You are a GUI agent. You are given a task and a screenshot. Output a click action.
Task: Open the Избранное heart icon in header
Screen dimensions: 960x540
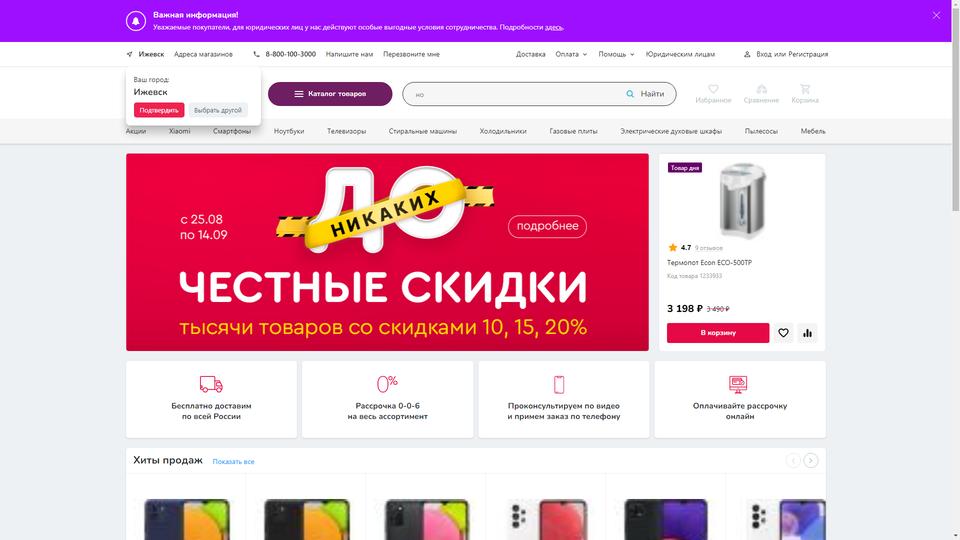pyautogui.click(x=713, y=89)
